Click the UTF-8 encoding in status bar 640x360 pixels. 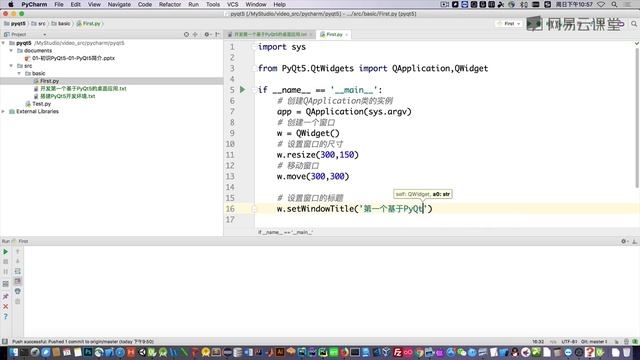[x=569, y=341]
